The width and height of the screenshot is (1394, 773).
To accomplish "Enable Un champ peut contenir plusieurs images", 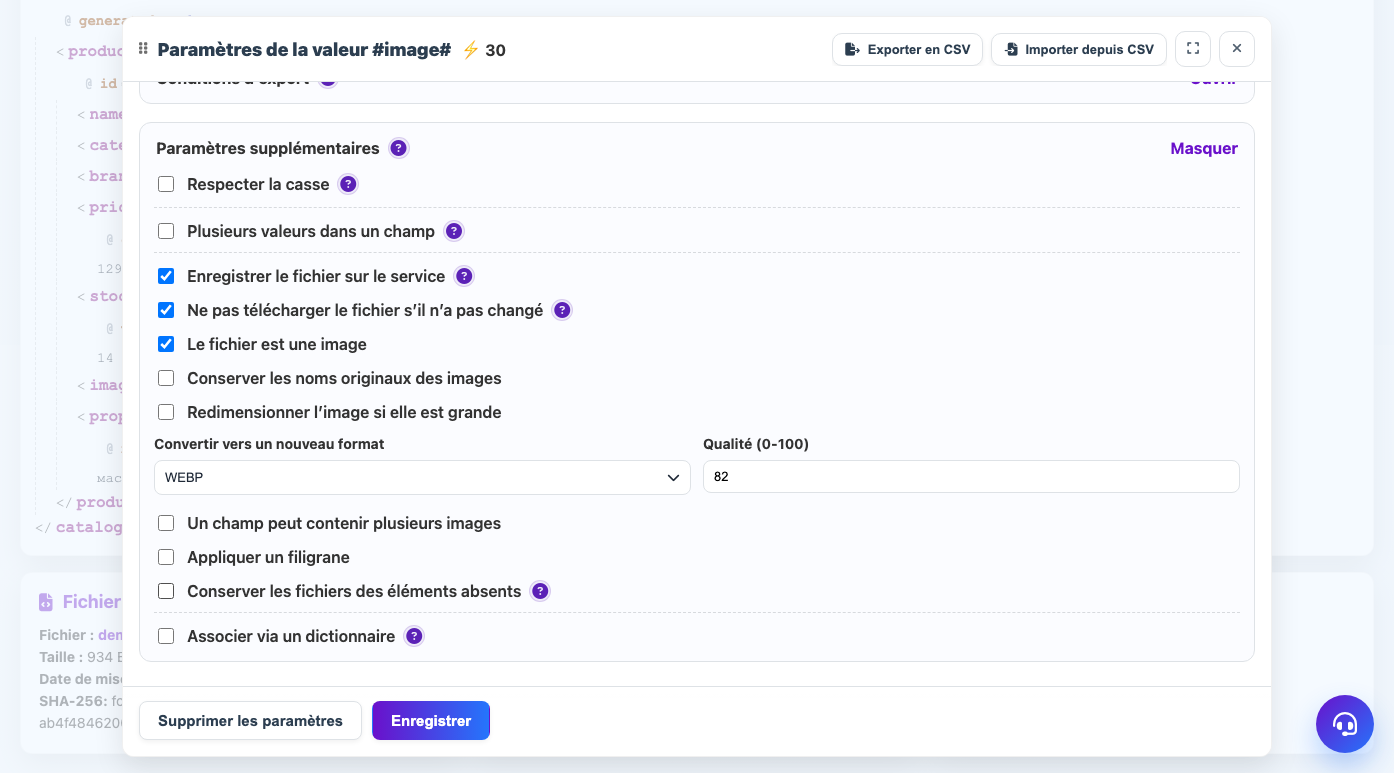I will coord(166,523).
